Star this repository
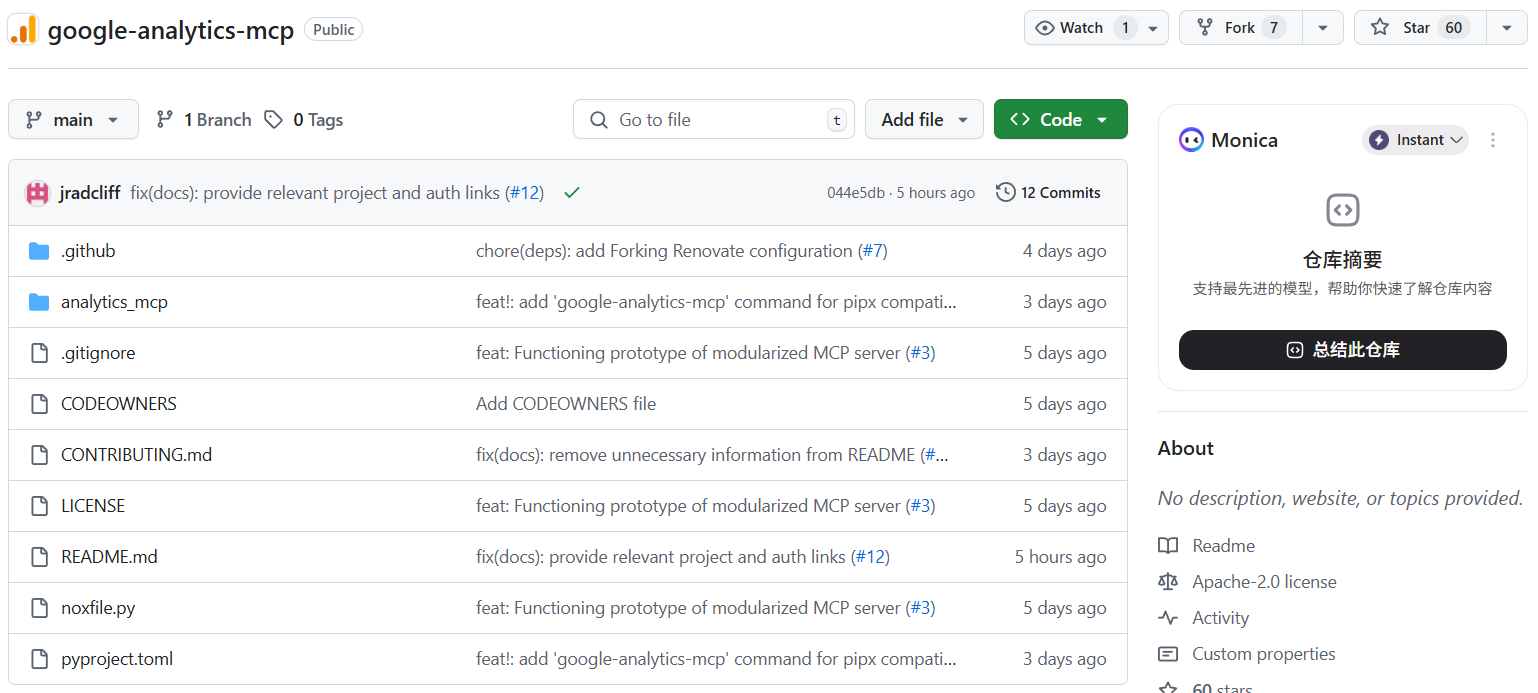Viewport: 1538px width, 693px height. 1420,28
